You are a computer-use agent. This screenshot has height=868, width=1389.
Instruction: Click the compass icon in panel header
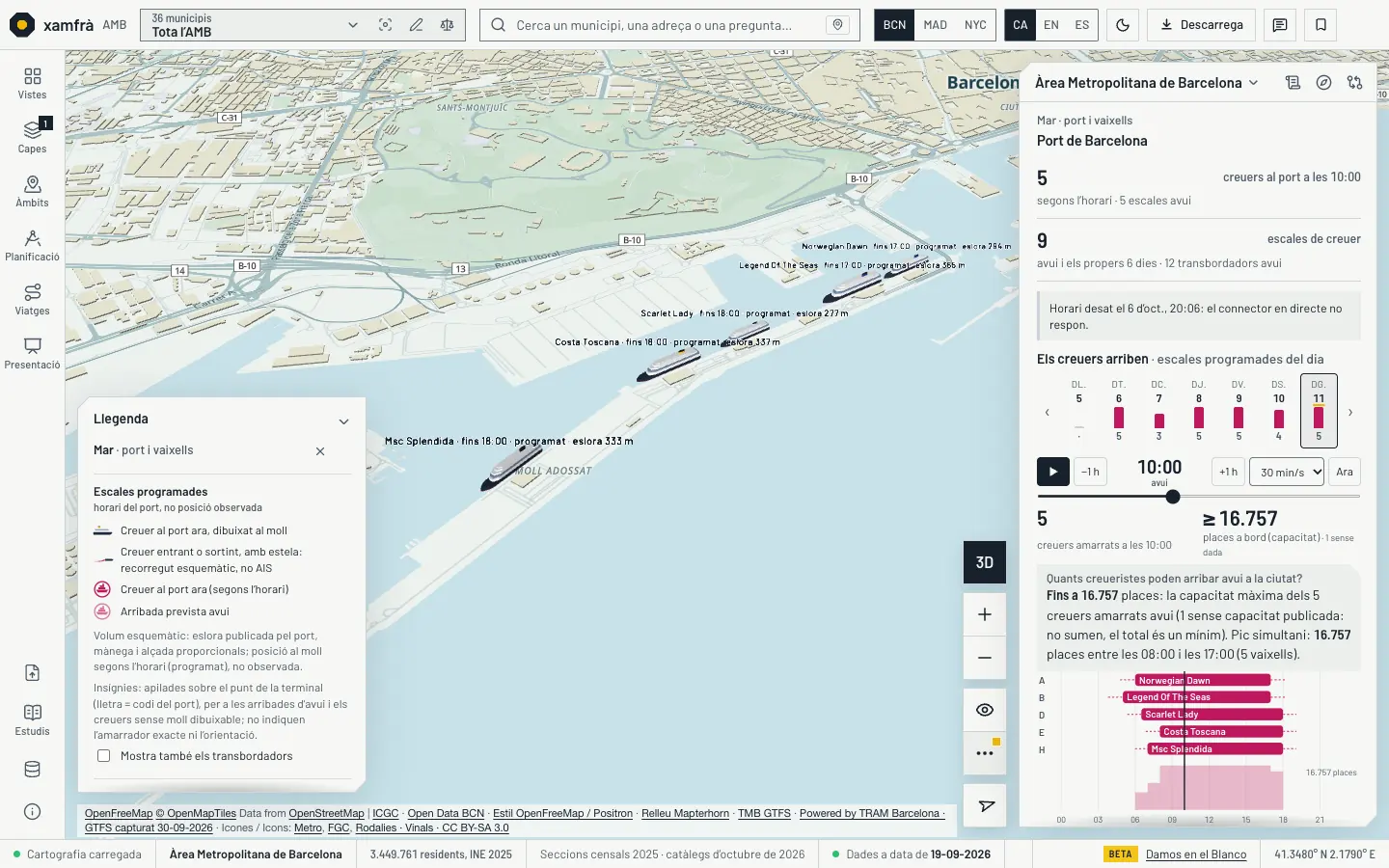[1323, 83]
